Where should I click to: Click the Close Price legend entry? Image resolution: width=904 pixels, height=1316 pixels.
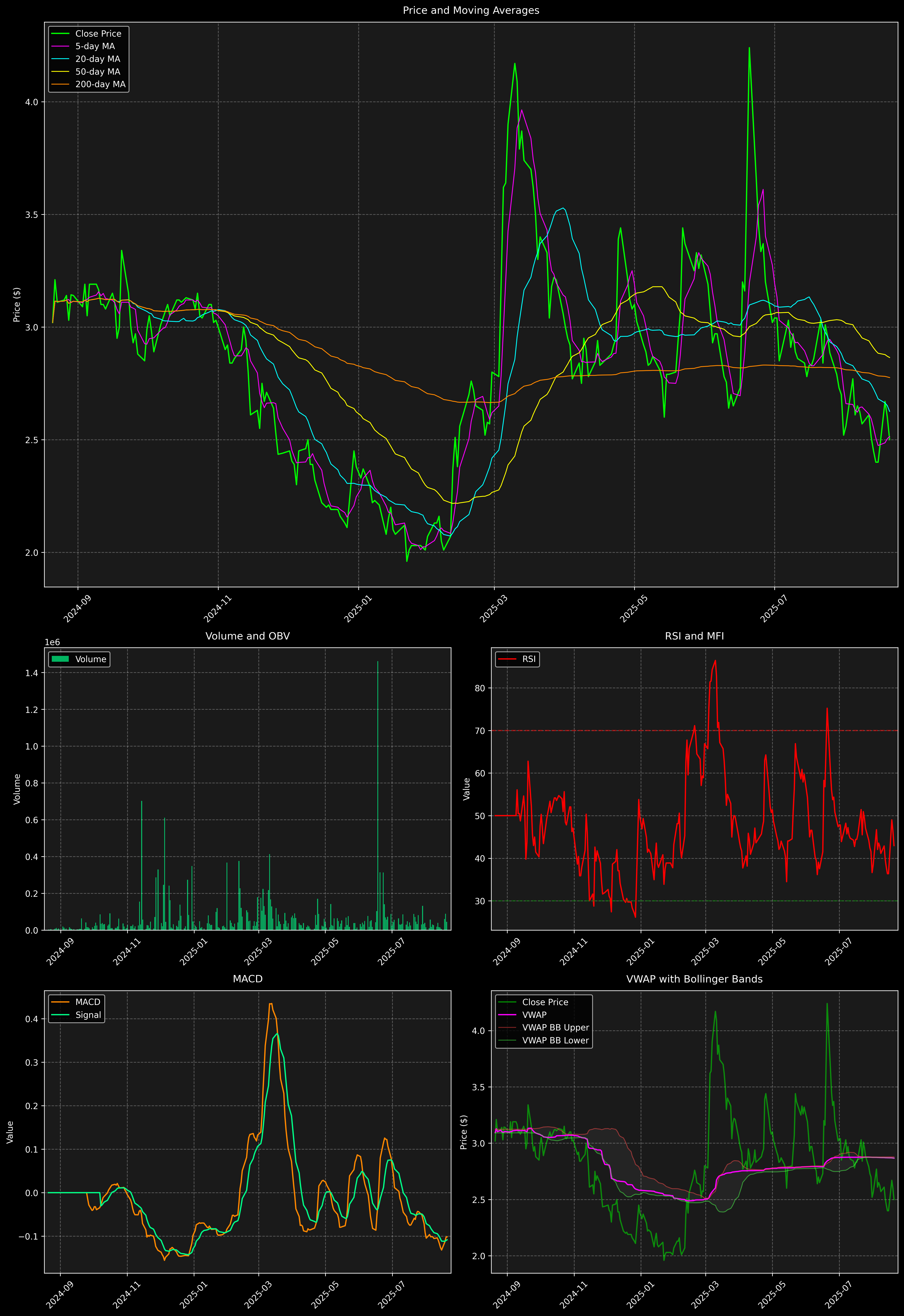point(98,33)
